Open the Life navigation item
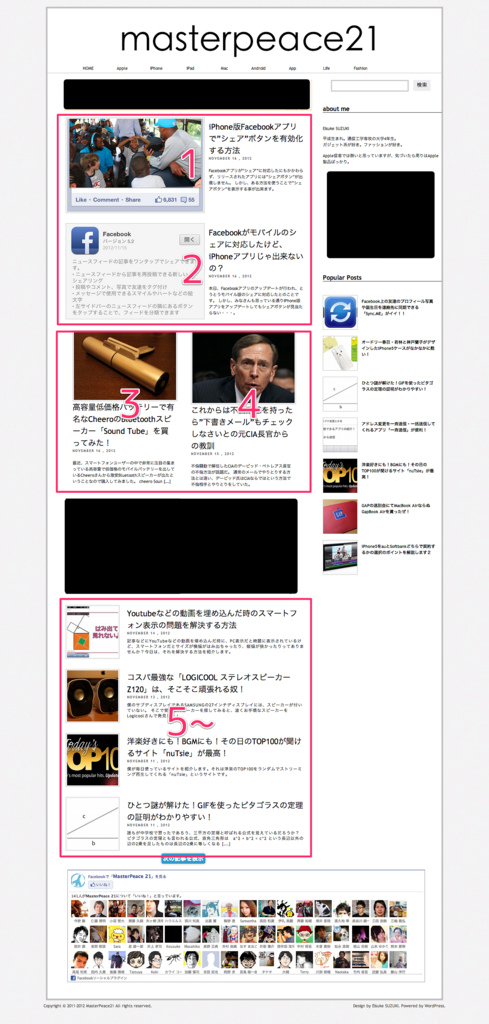 (x=326, y=68)
